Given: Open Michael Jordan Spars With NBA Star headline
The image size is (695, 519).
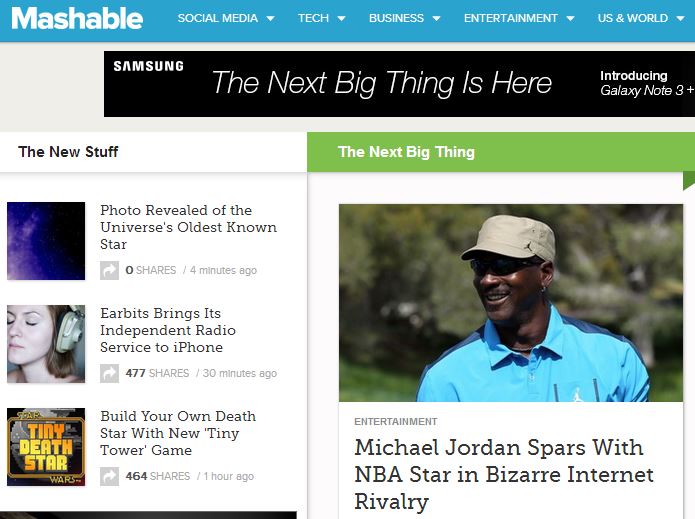Looking at the screenshot, I should (x=504, y=474).
